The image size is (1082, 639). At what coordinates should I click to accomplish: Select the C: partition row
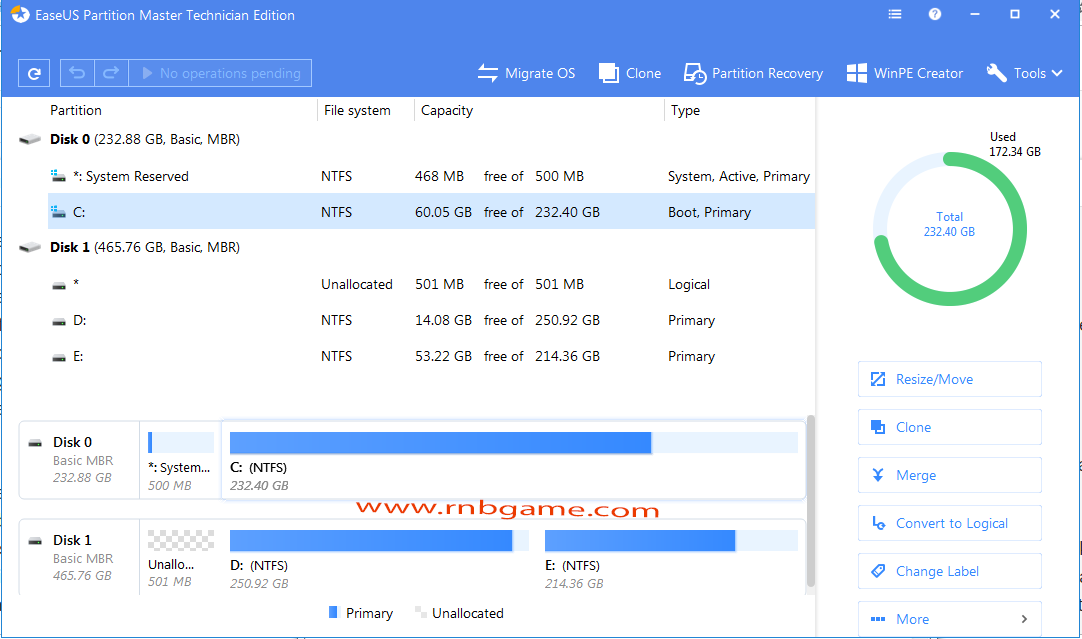point(400,211)
